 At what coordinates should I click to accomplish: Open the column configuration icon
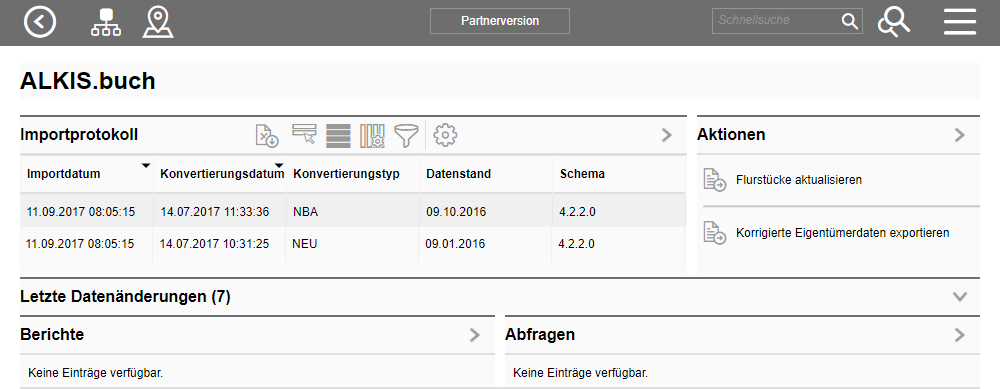coord(372,136)
